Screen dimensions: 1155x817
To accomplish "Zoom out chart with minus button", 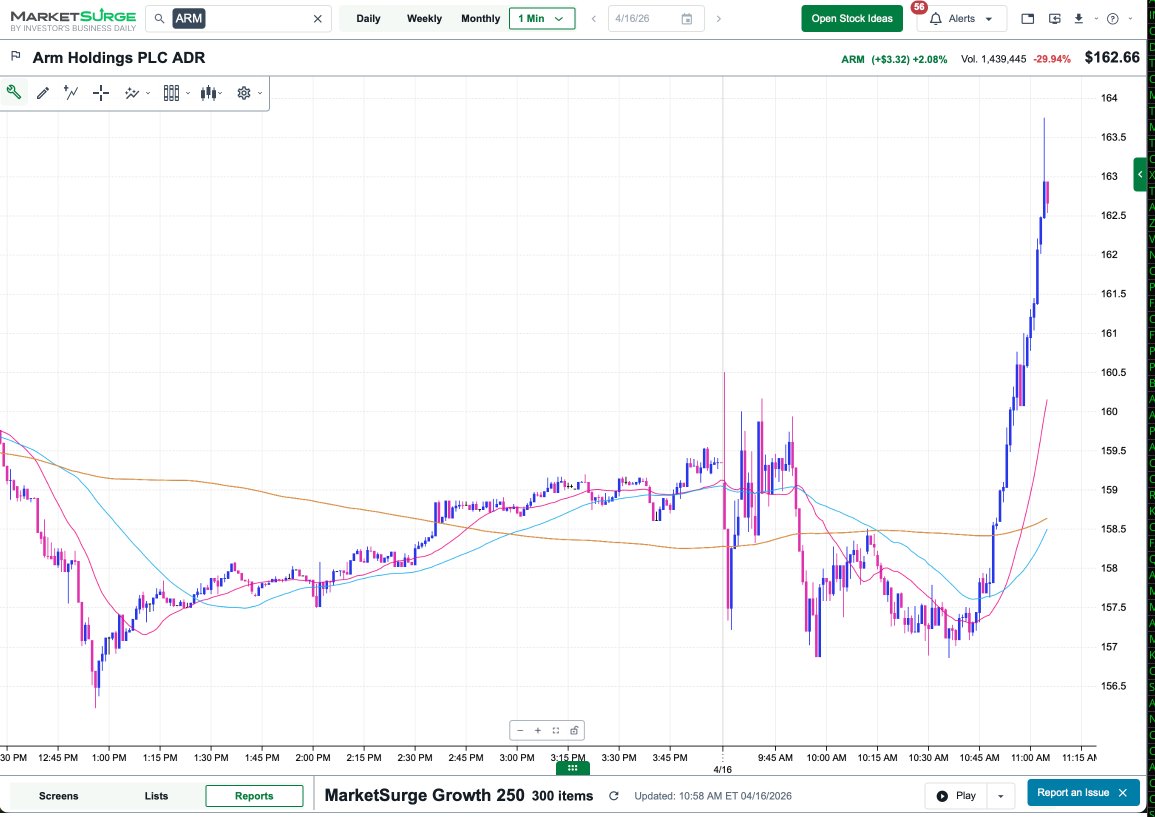I will pyautogui.click(x=520, y=731).
